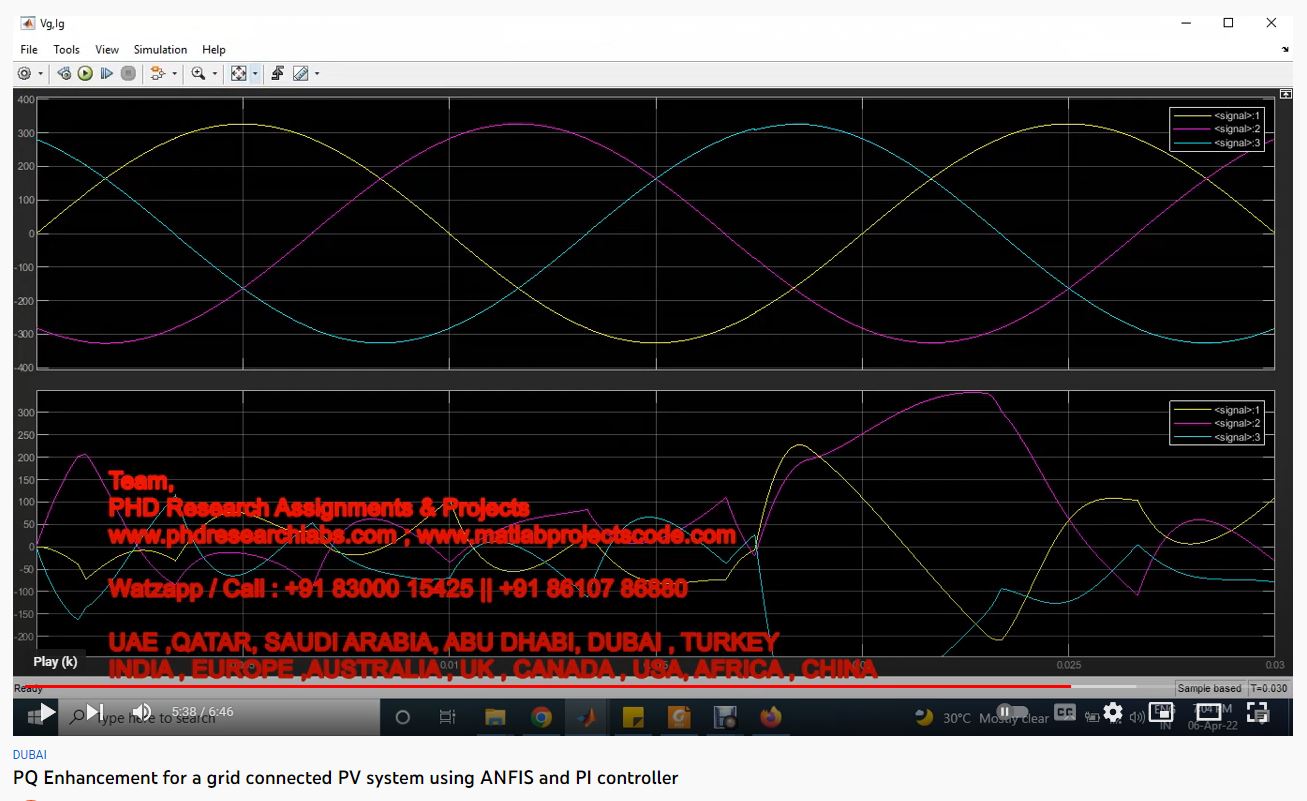
Task: Open dropdown arrow beside Cursor Measurements icon
Action: [317, 73]
